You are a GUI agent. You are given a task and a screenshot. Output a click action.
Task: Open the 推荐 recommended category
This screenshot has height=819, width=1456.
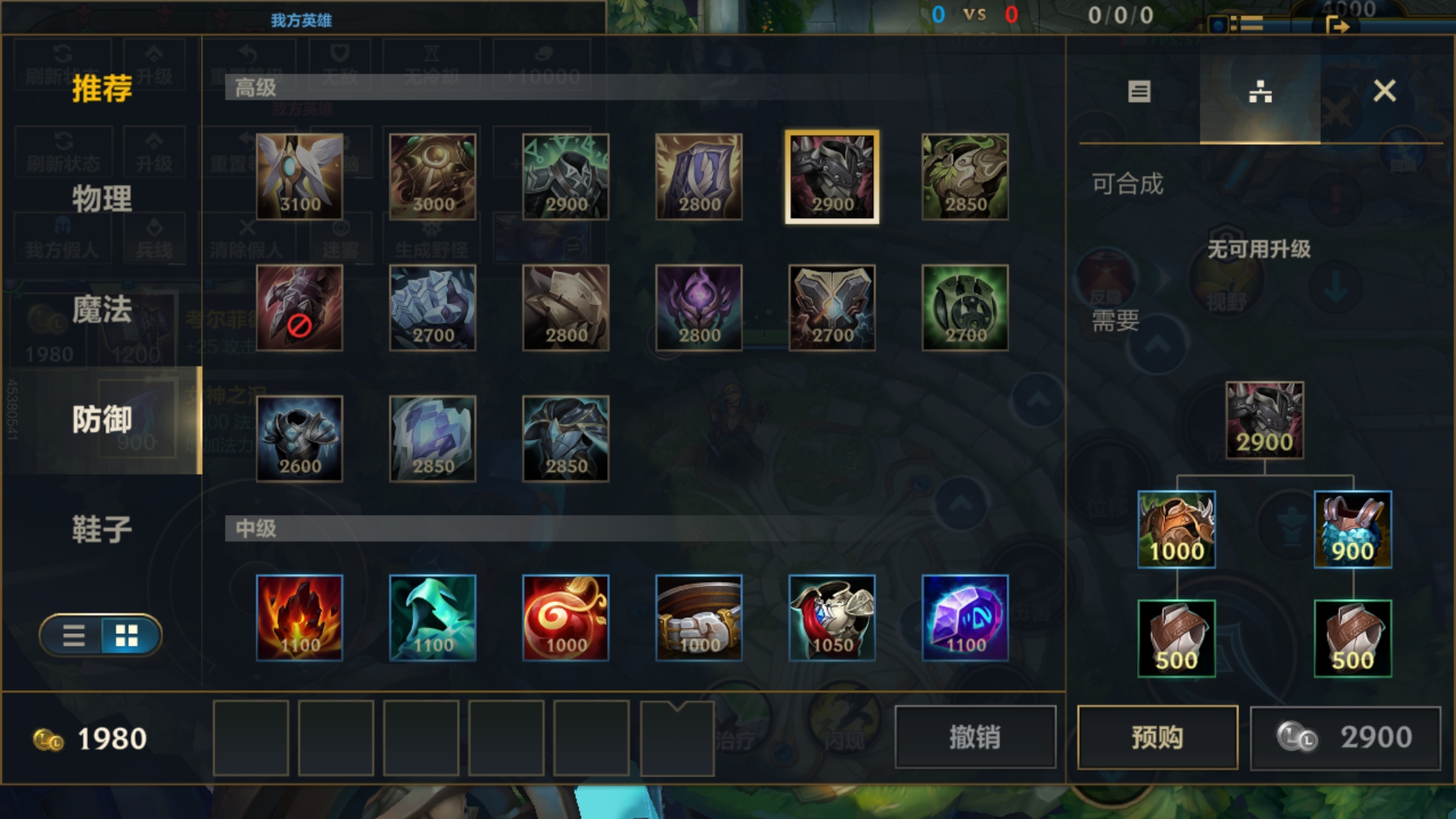(102, 89)
